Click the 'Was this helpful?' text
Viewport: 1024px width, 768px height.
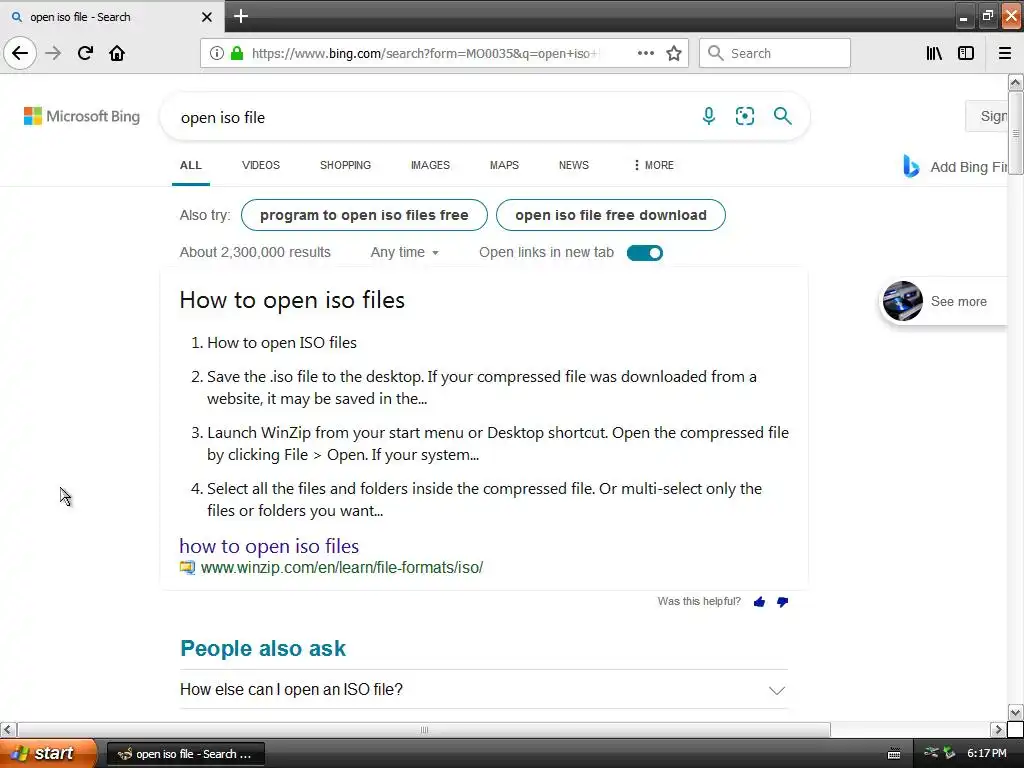(699, 601)
